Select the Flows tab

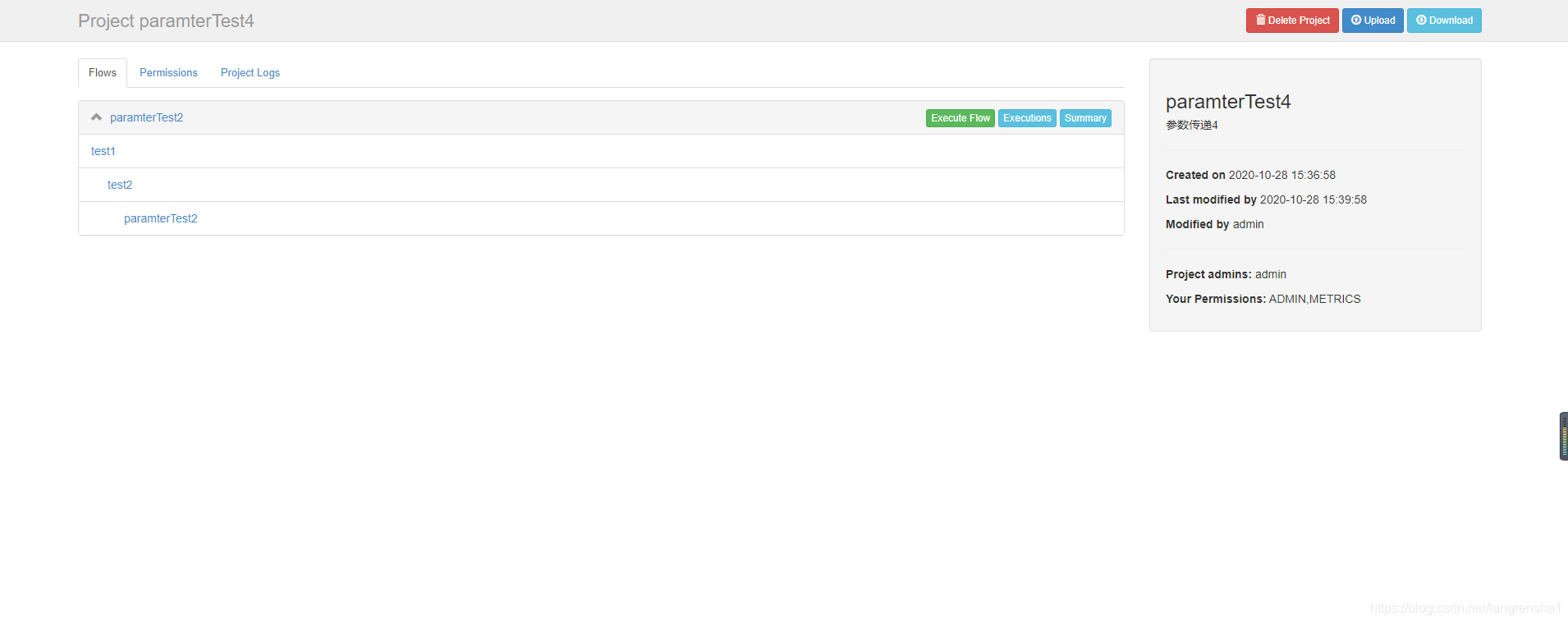103,73
